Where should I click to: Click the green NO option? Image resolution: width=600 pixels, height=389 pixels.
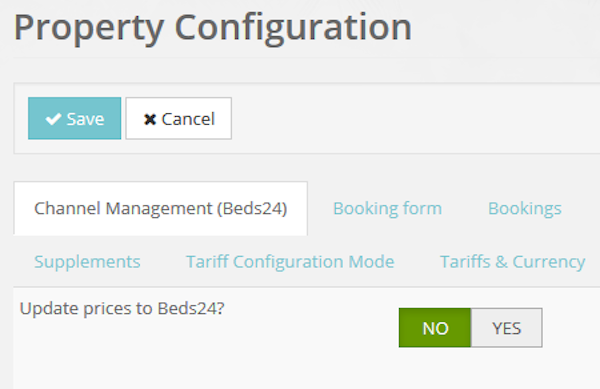pos(435,328)
